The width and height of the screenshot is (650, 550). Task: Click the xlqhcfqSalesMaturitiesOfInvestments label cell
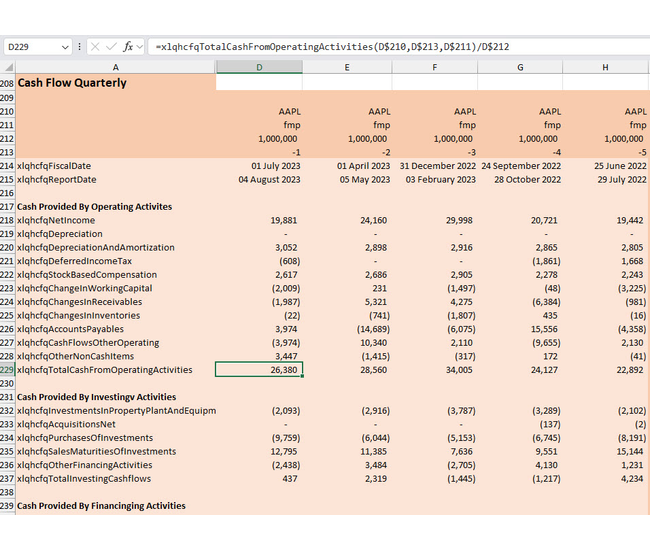tap(116, 451)
